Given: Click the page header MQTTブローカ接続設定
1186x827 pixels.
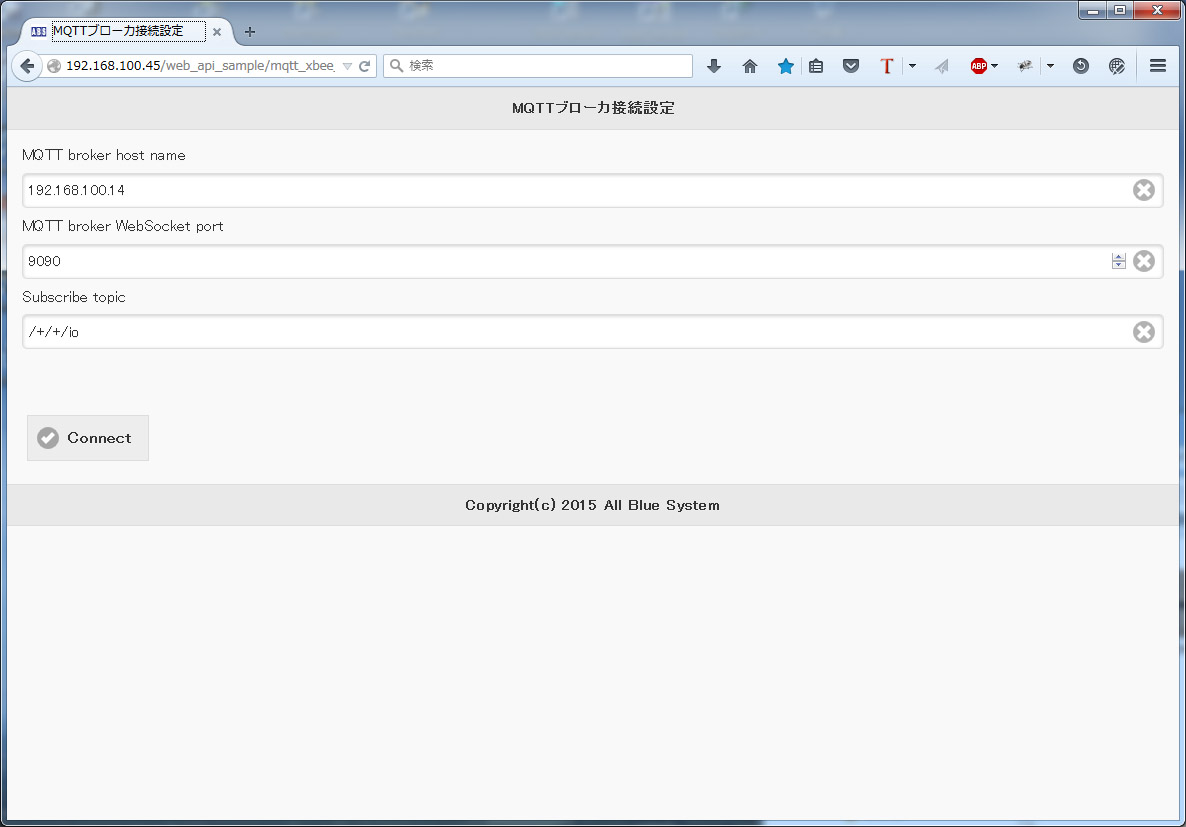Looking at the screenshot, I should pos(593,108).
